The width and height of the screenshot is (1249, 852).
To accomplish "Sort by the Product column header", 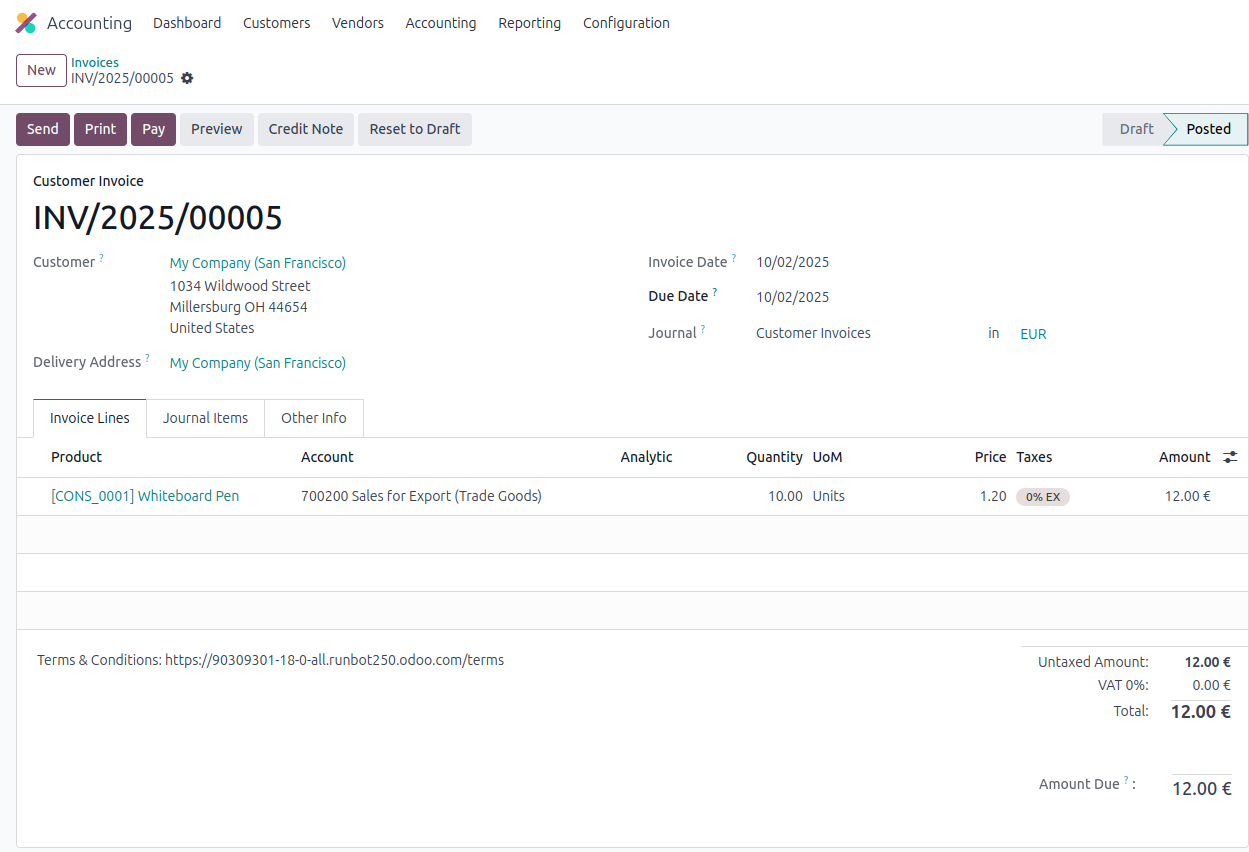I will [77, 457].
